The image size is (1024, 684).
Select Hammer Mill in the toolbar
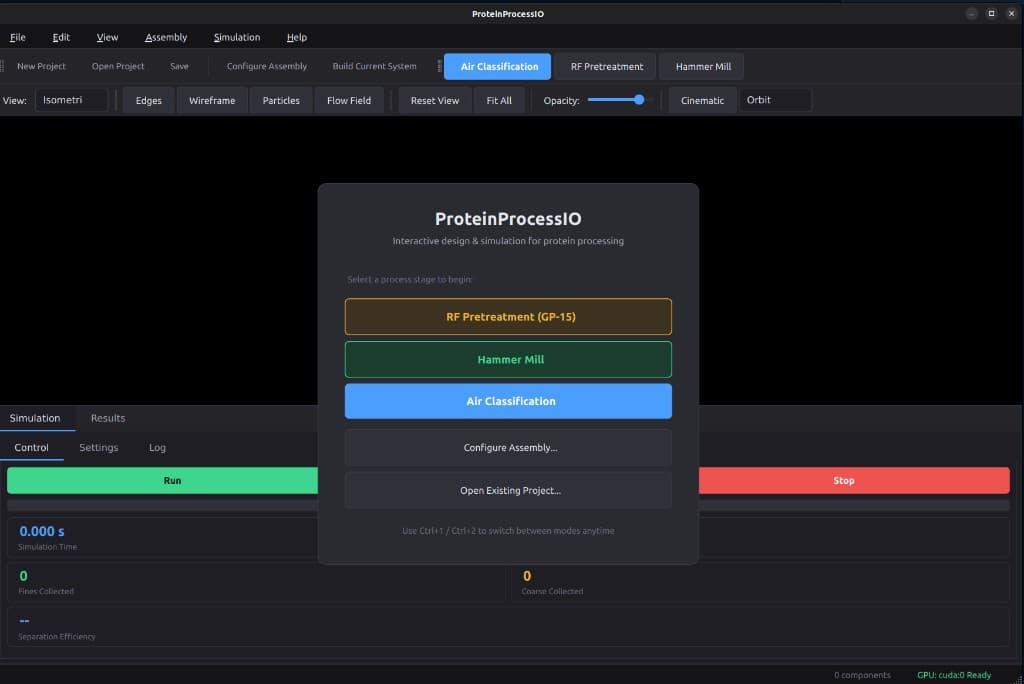pos(701,66)
